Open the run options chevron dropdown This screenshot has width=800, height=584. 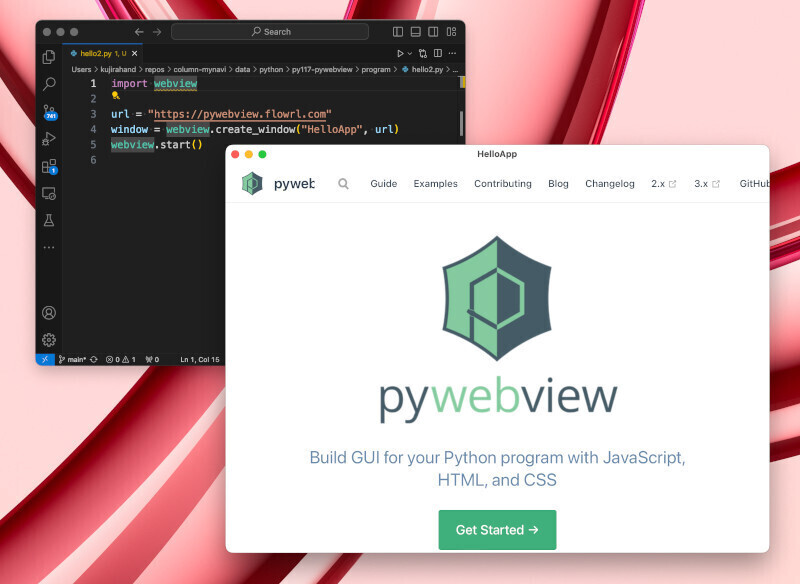tap(410, 53)
